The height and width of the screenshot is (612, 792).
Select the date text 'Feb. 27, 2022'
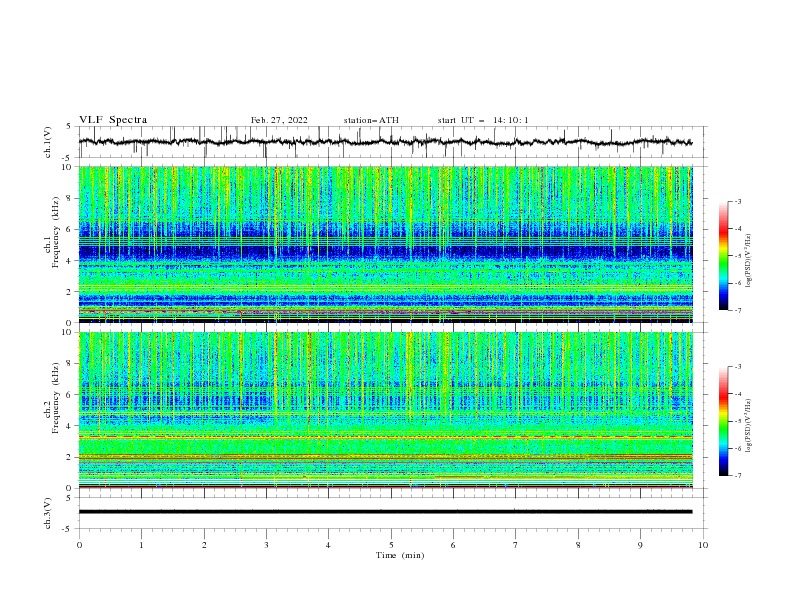[279, 120]
